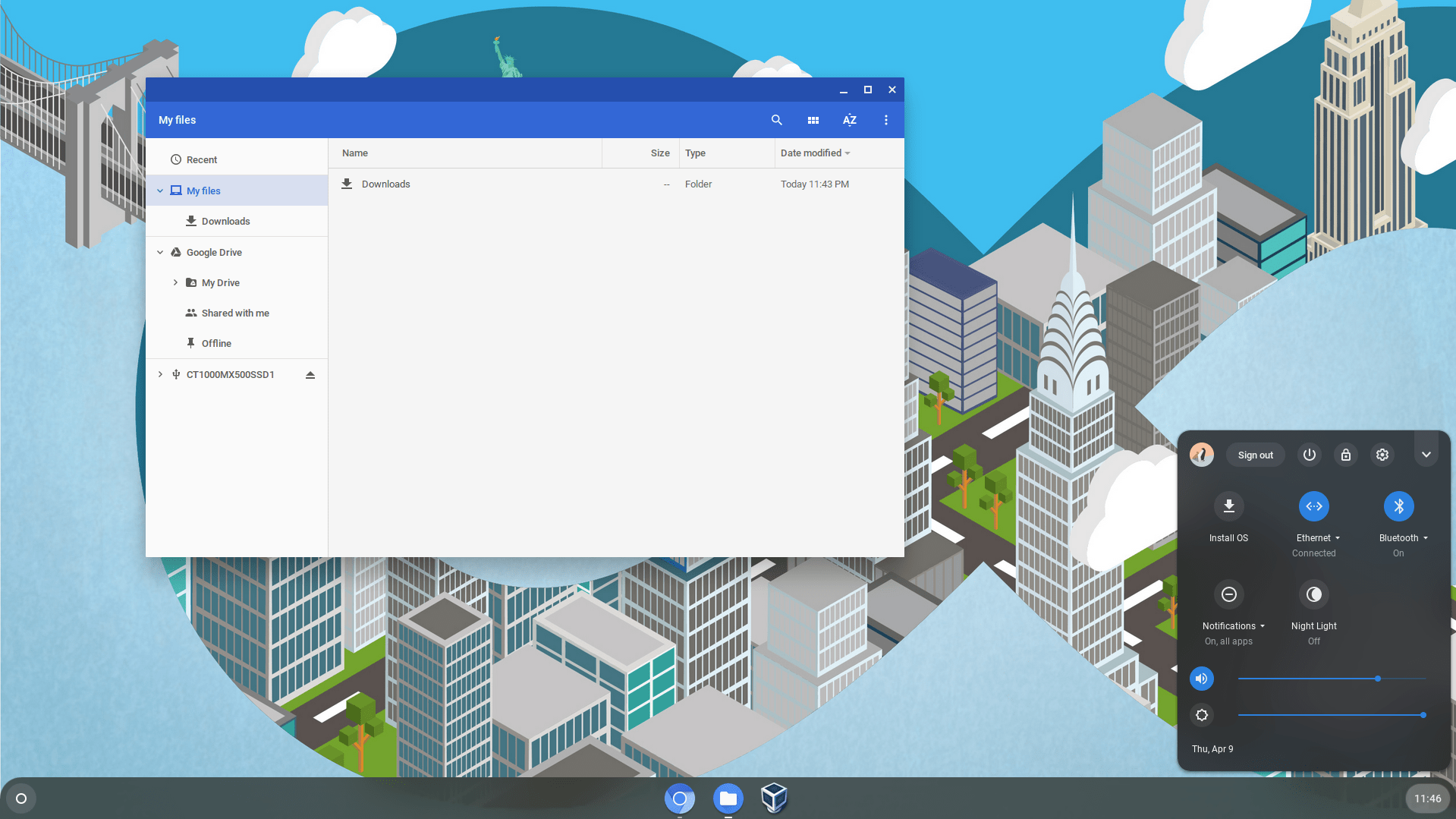Image resolution: width=1456 pixels, height=819 pixels.
Task: Open Chromium from the shelf
Action: tap(679, 799)
